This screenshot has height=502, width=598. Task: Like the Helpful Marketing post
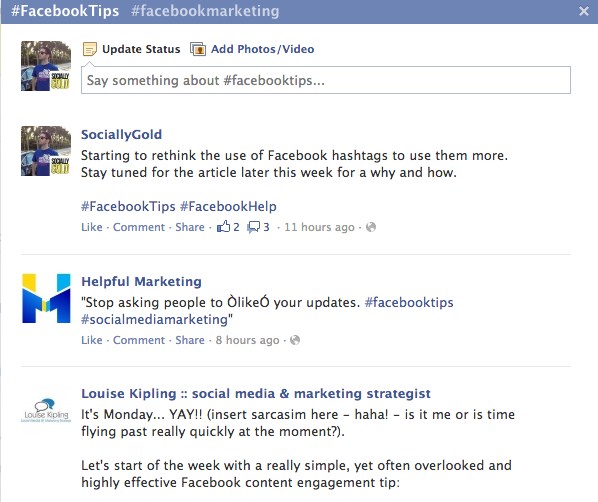coord(92,340)
